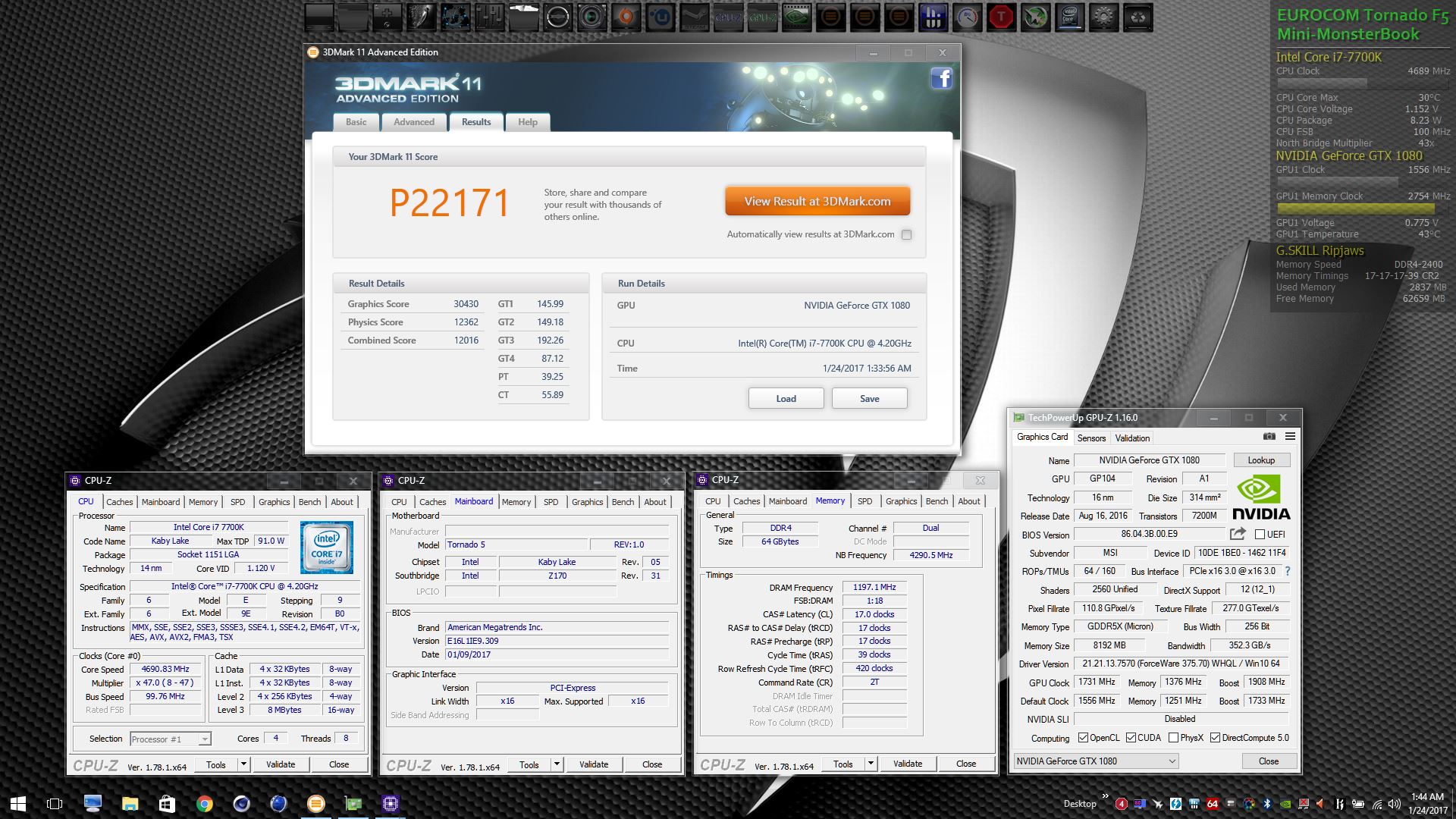Launch Google Chrome from the taskbar
1456x819 pixels.
point(204,804)
